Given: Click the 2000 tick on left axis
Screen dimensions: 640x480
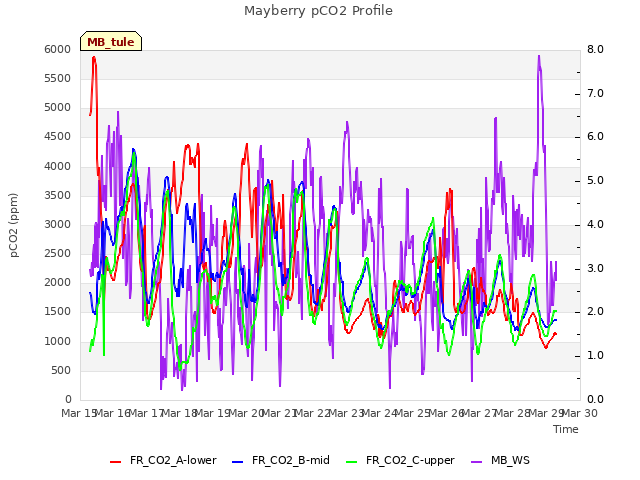Looking at the screenshot, I should [58, 282].
